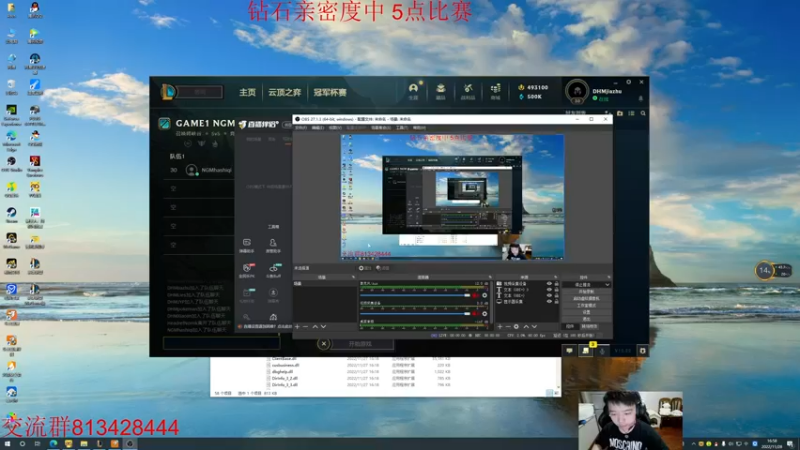Image resolution: width=800 pixels, height=450 pixels.
Task: Toggle lock on 文本 (GDI+) 3 source
Action: (556, 289)
